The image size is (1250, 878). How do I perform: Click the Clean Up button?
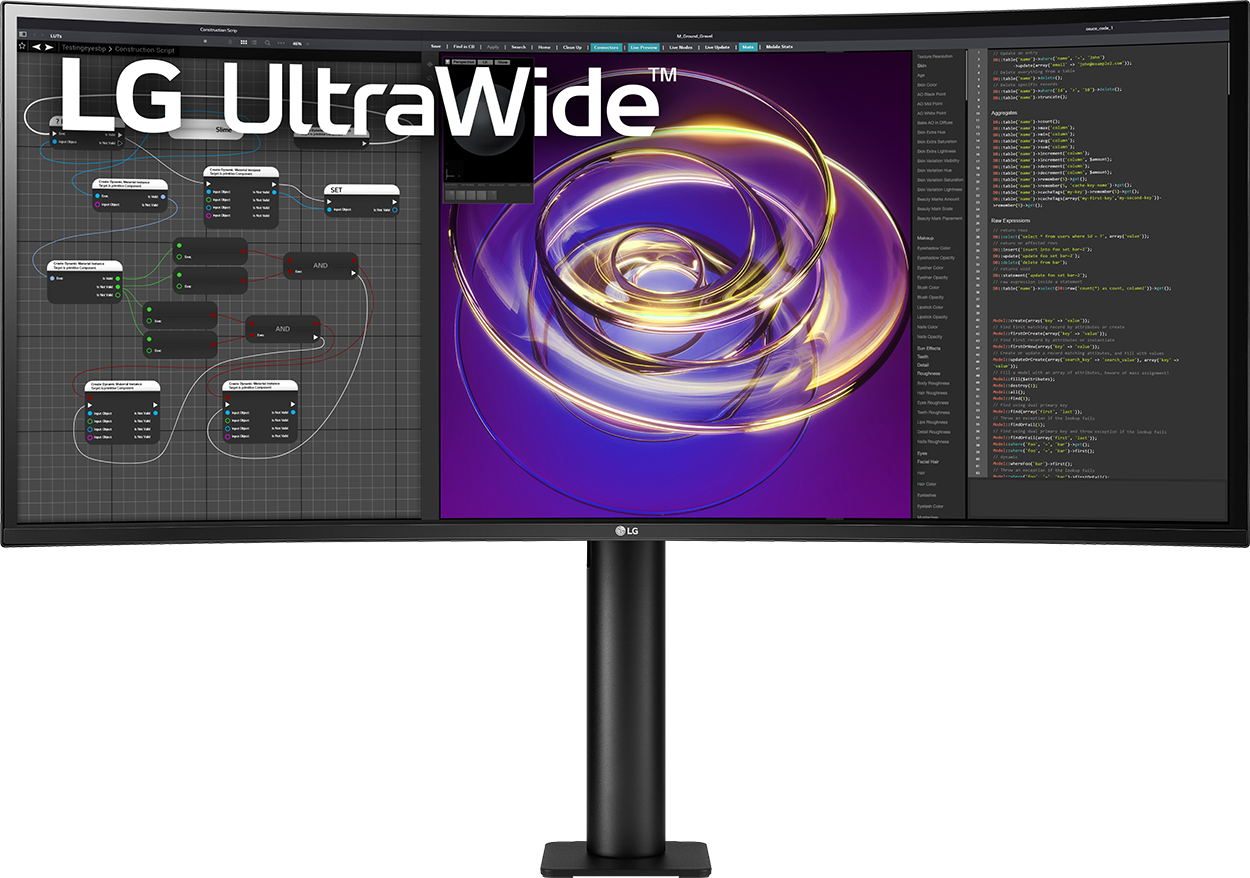coord(572,47)
